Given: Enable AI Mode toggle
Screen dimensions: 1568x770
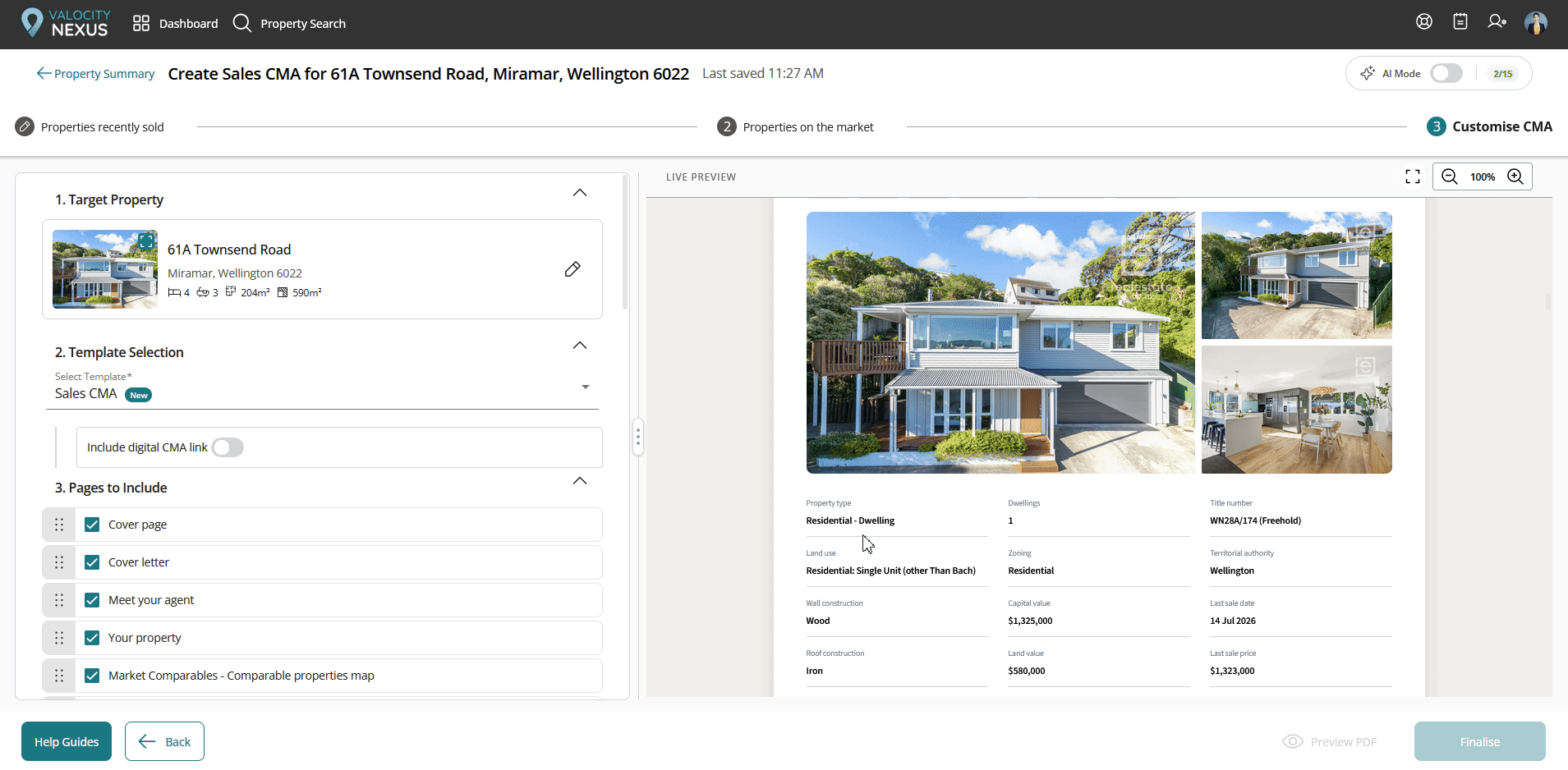Looking at the screenshot, I should [1446, 73].
